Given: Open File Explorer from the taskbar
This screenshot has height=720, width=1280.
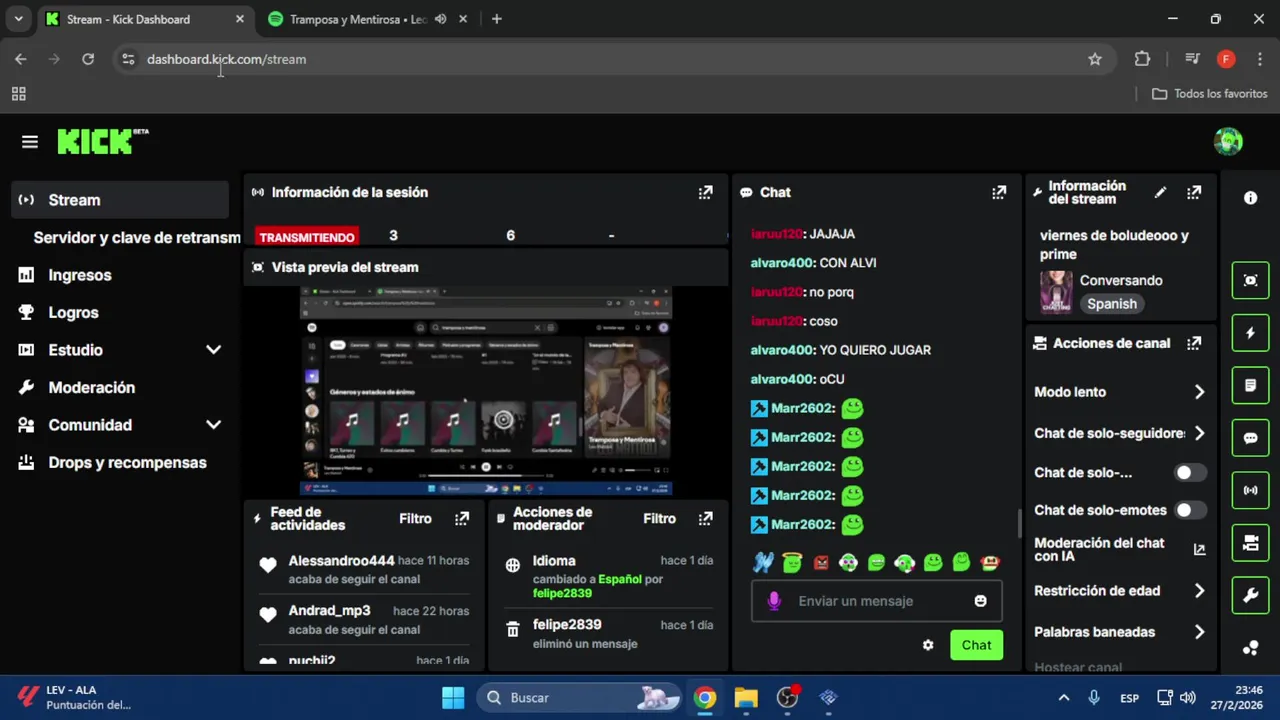Looking at the screenshot, I should click(x=746, y=697).
